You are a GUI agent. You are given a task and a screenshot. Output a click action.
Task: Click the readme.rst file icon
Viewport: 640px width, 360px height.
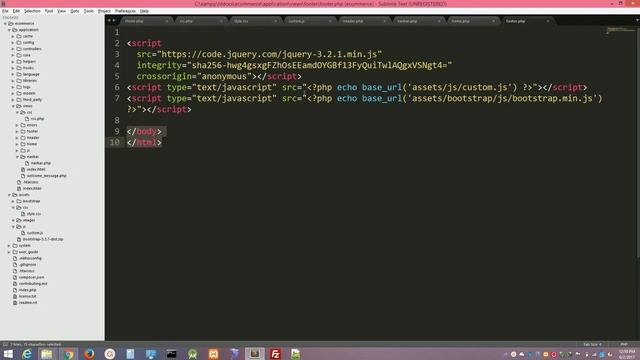click(15, 302)
